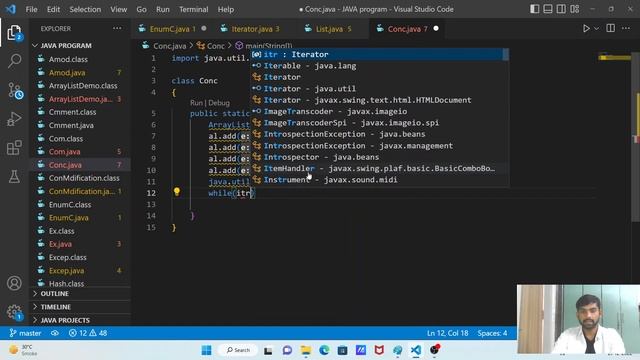
Task: Open editor More Actions ellipsis
Action: pyautogui.click(x=626, y=29)
